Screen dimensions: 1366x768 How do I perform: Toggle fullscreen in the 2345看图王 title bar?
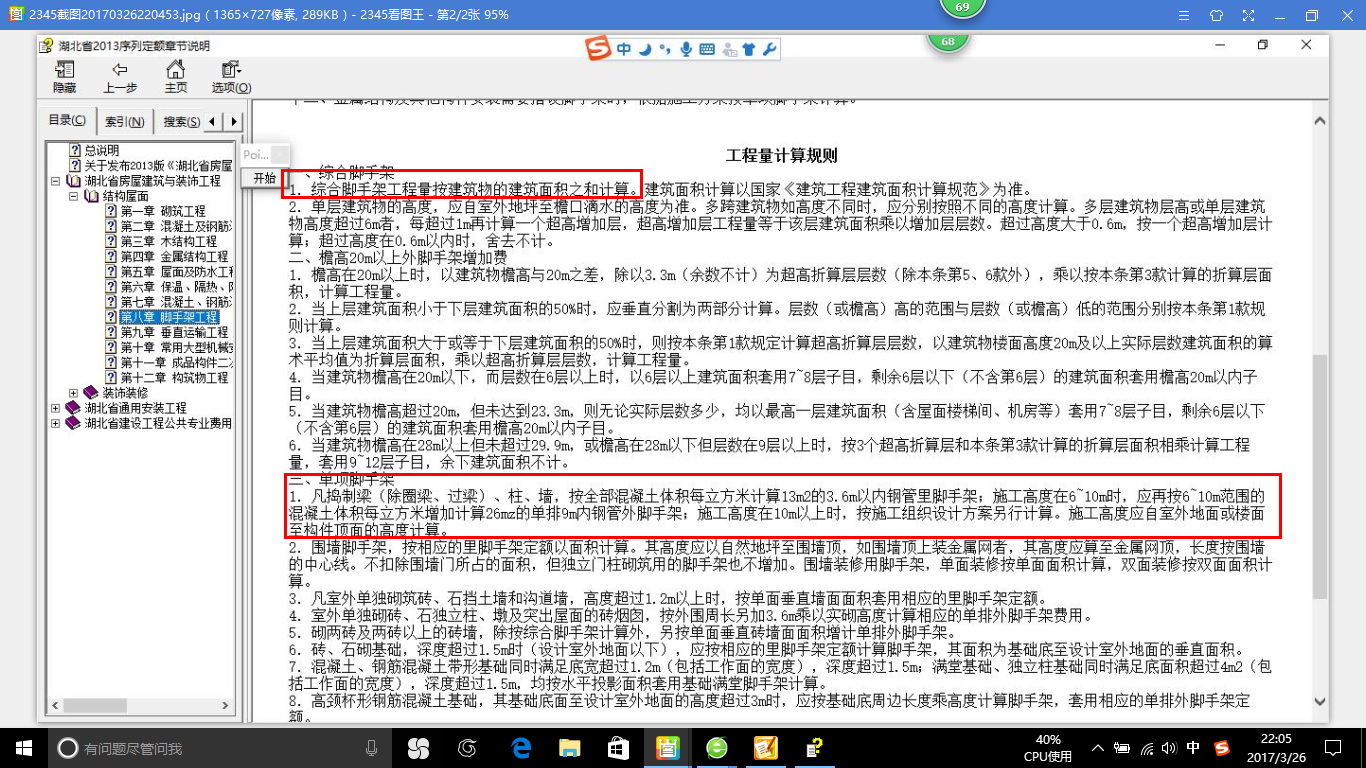coord(1247,15)
